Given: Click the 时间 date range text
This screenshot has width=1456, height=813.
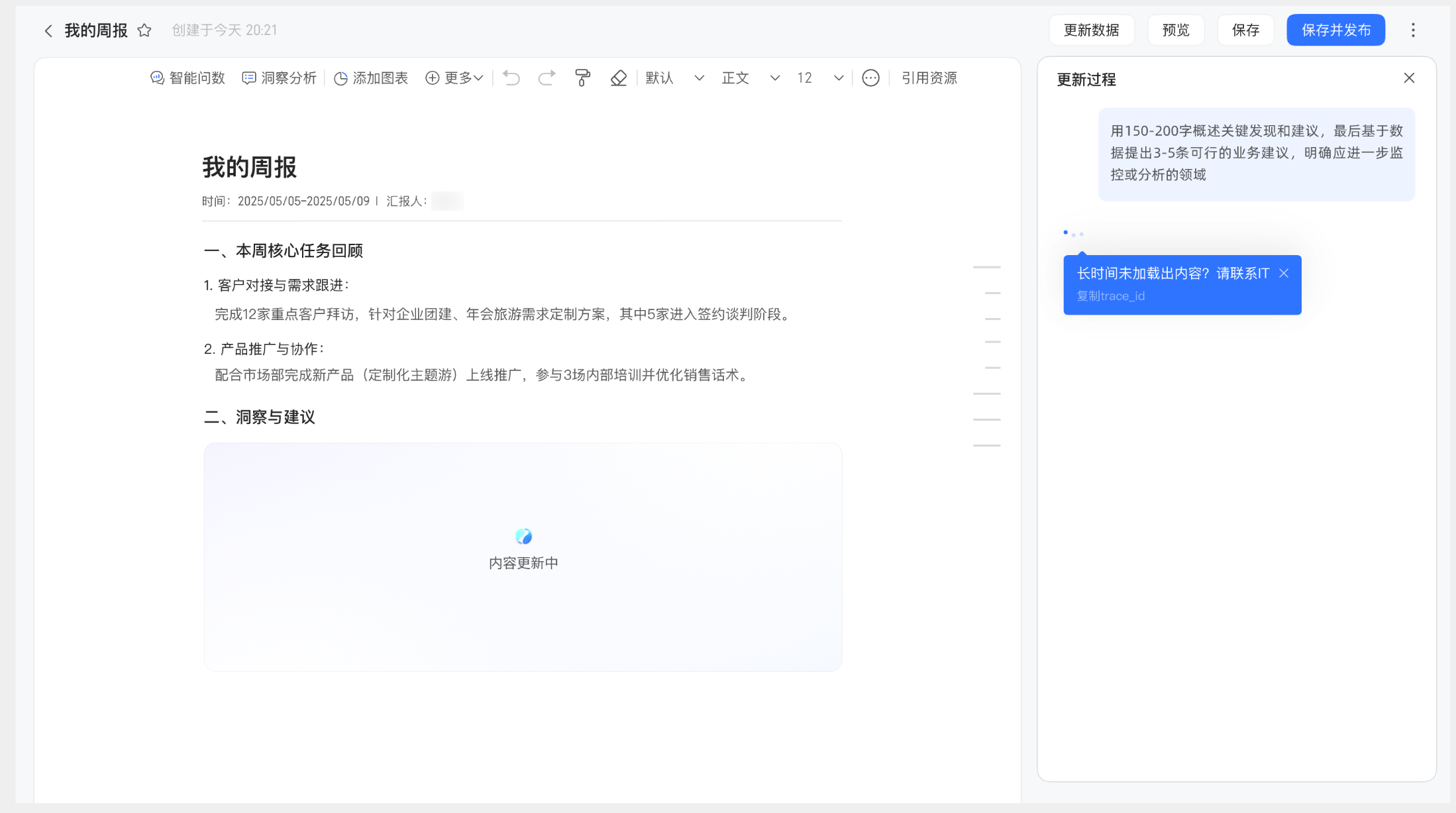Looking at the screenshot, I should pyautogui.click(x=286, y=201).
